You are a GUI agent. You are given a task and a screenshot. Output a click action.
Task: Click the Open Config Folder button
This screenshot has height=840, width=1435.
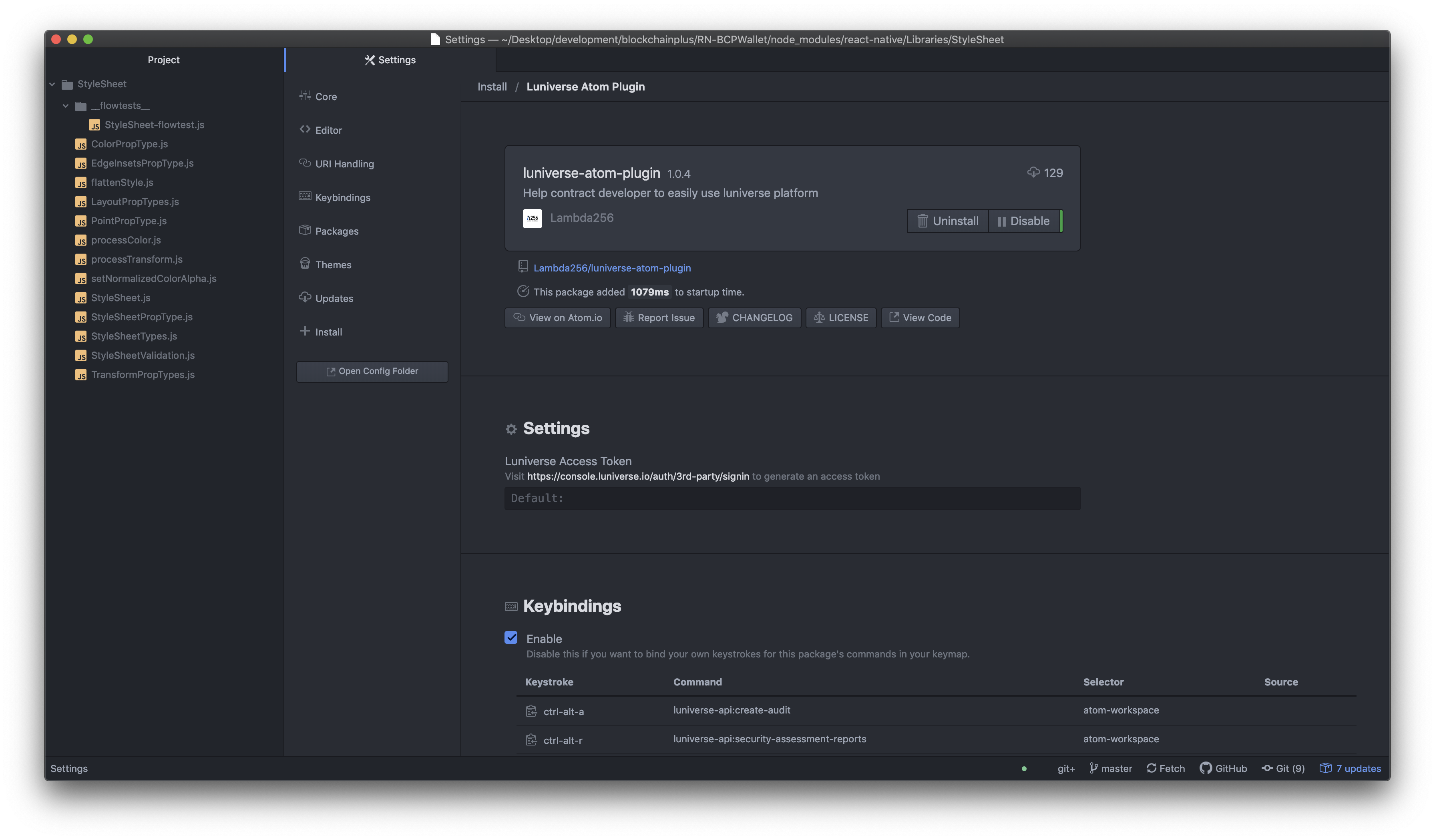pos(372,371)
